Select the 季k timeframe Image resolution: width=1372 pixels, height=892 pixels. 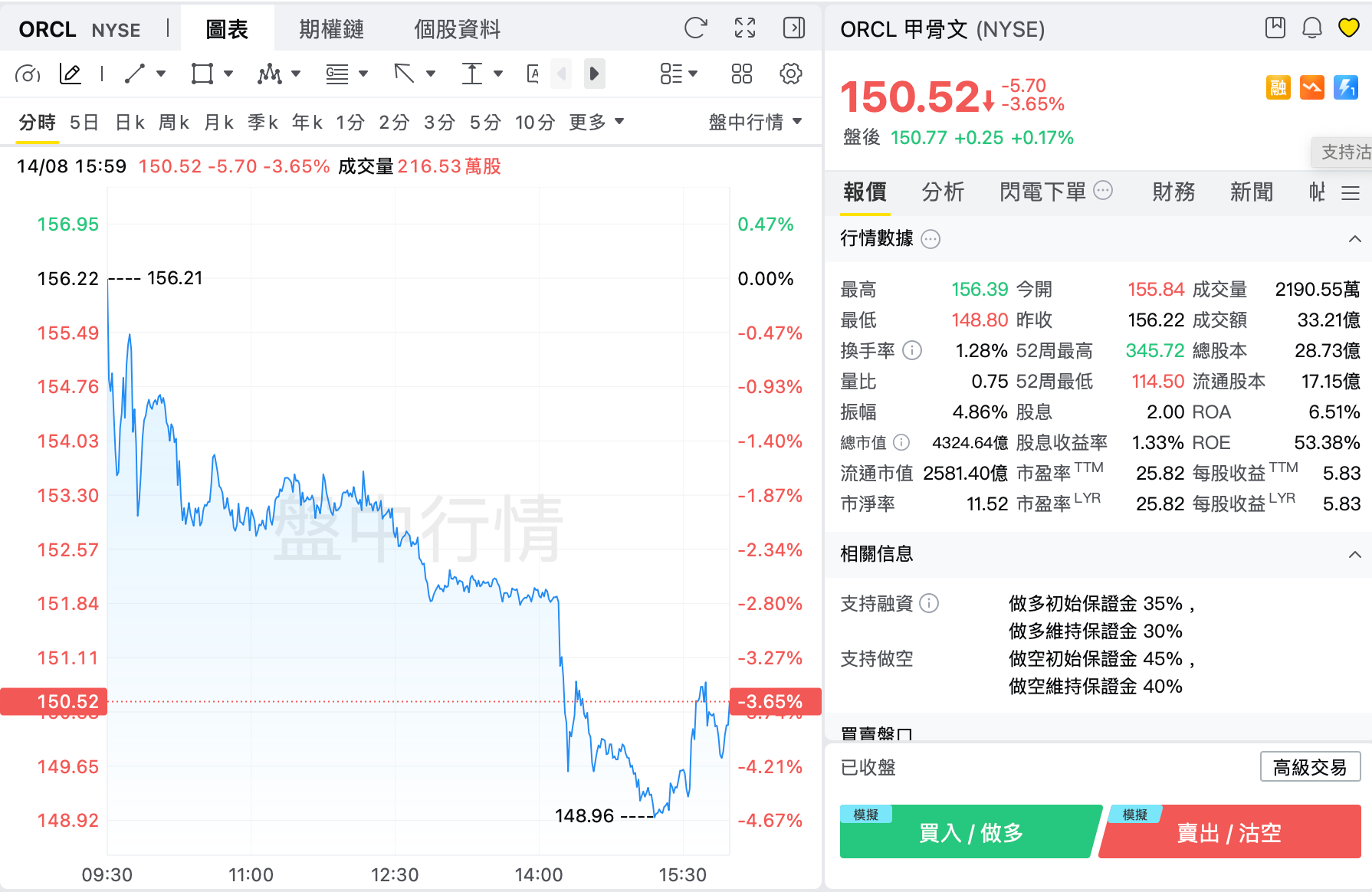click(263, 122)
